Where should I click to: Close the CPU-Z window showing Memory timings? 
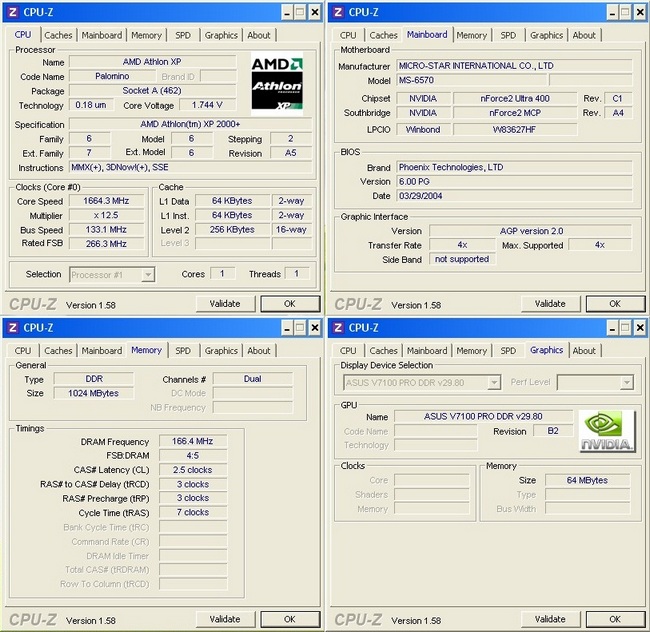click(312, 327)
